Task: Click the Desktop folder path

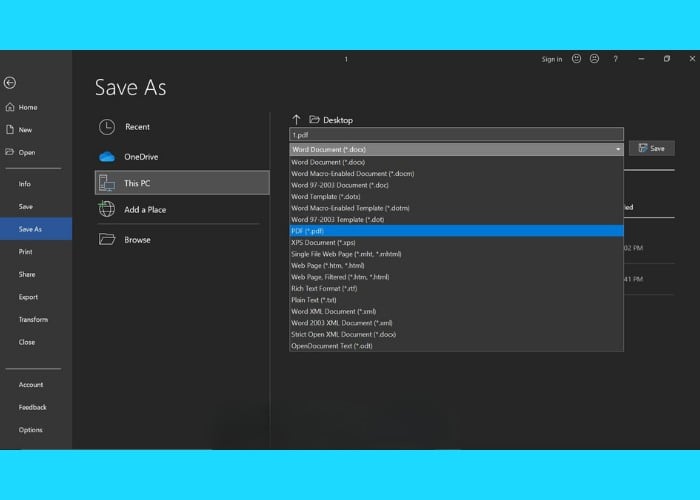Action: 337,120
